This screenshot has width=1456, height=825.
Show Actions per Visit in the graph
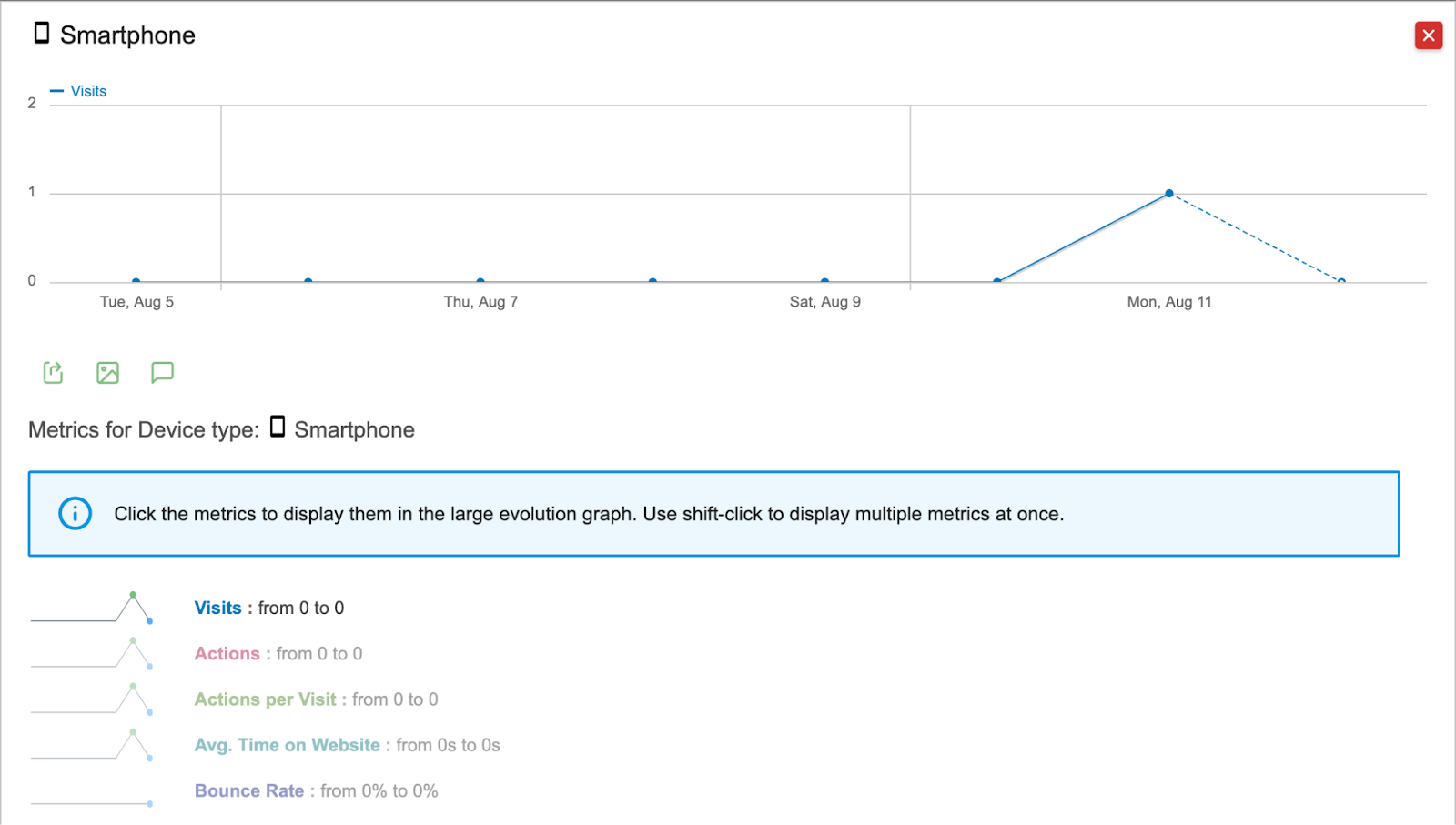pyautogui.click(x=265, y=699)
